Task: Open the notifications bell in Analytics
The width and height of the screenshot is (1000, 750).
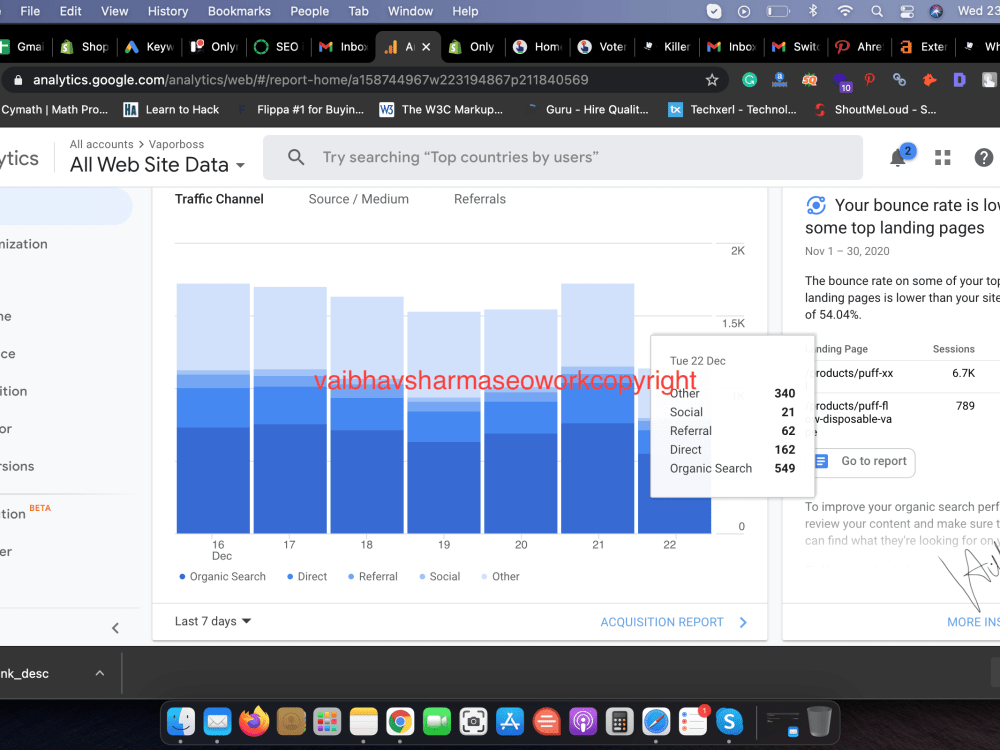Action: coord(898,157)
